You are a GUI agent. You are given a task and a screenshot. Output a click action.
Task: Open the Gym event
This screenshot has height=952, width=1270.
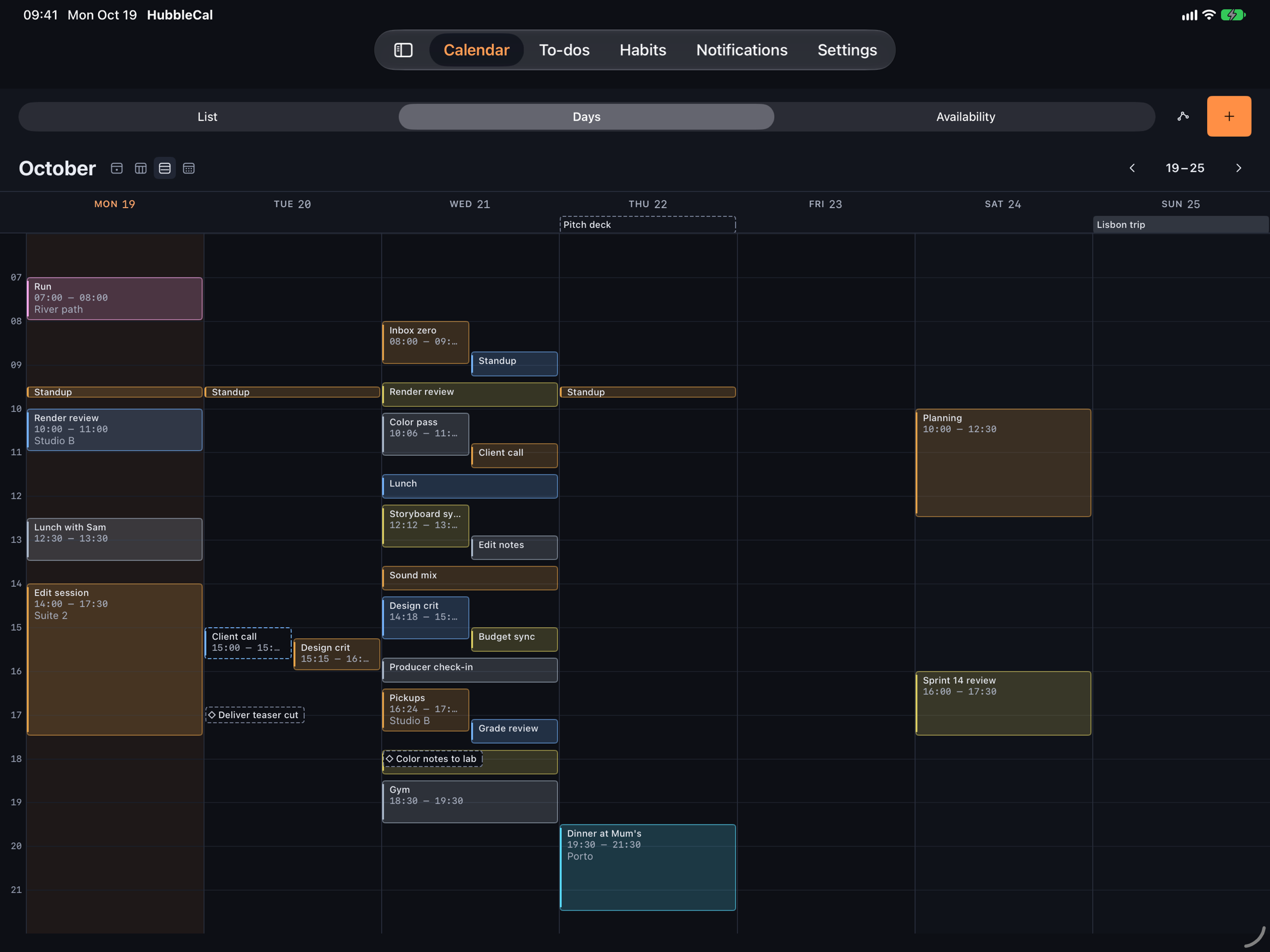470,802
